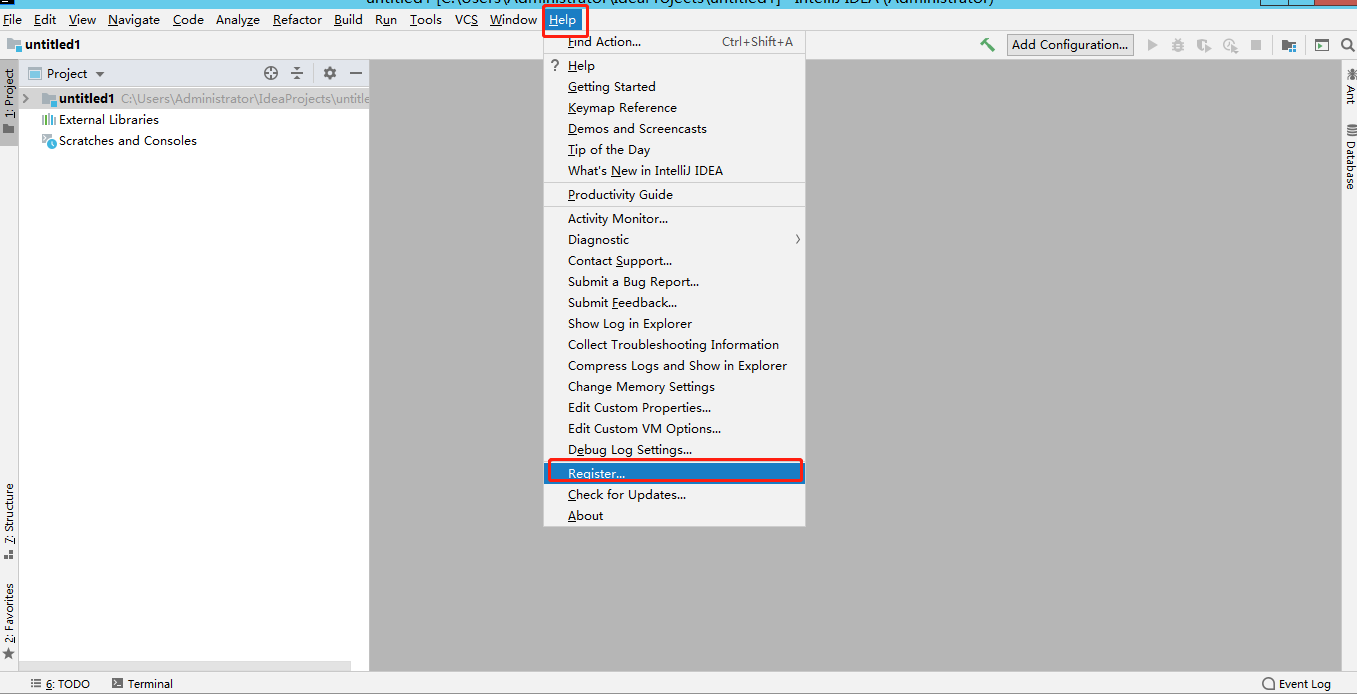Hide the Project panel with minus icon
Viewport: 1357px width, 694px height.
[355, 73]
